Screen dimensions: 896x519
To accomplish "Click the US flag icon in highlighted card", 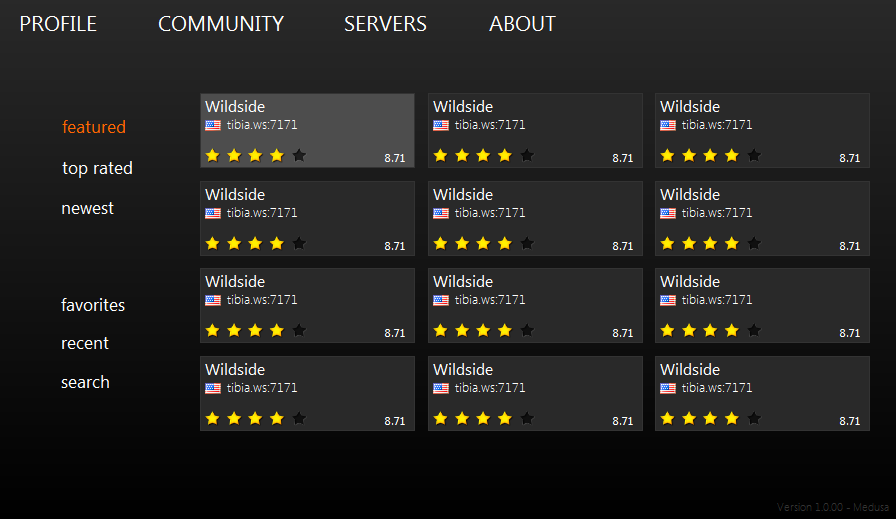I will pyautogui.click(x=213, y=125).
